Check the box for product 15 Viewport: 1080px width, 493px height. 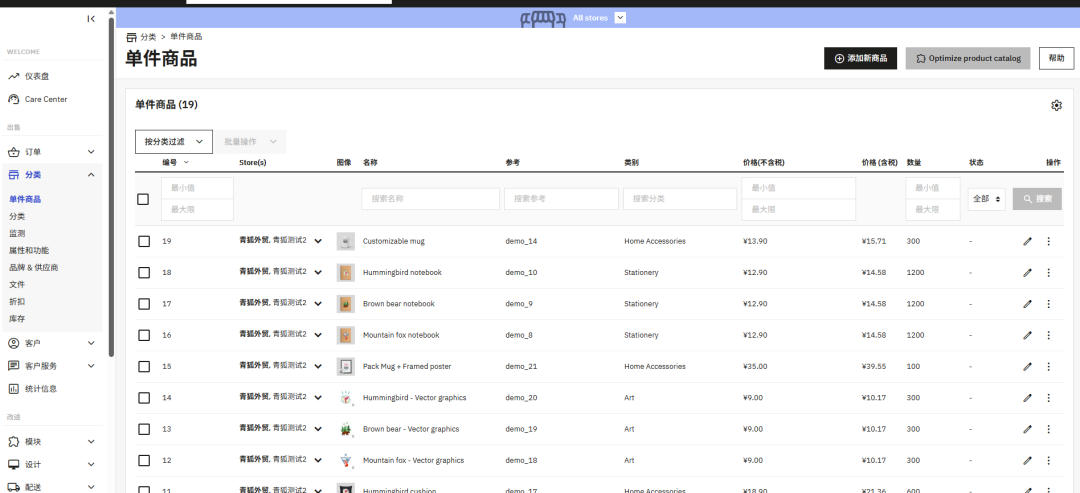pyautogui.click(x=144, y=366)
